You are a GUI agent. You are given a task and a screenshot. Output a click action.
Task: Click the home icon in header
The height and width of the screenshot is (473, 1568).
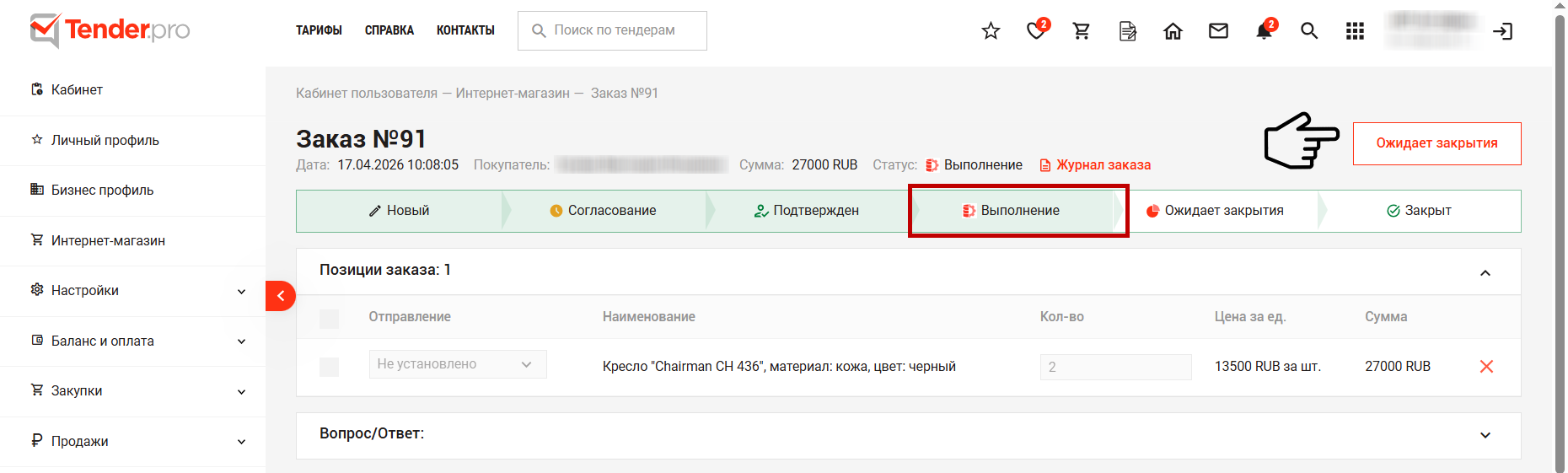tap(1173, 31)
